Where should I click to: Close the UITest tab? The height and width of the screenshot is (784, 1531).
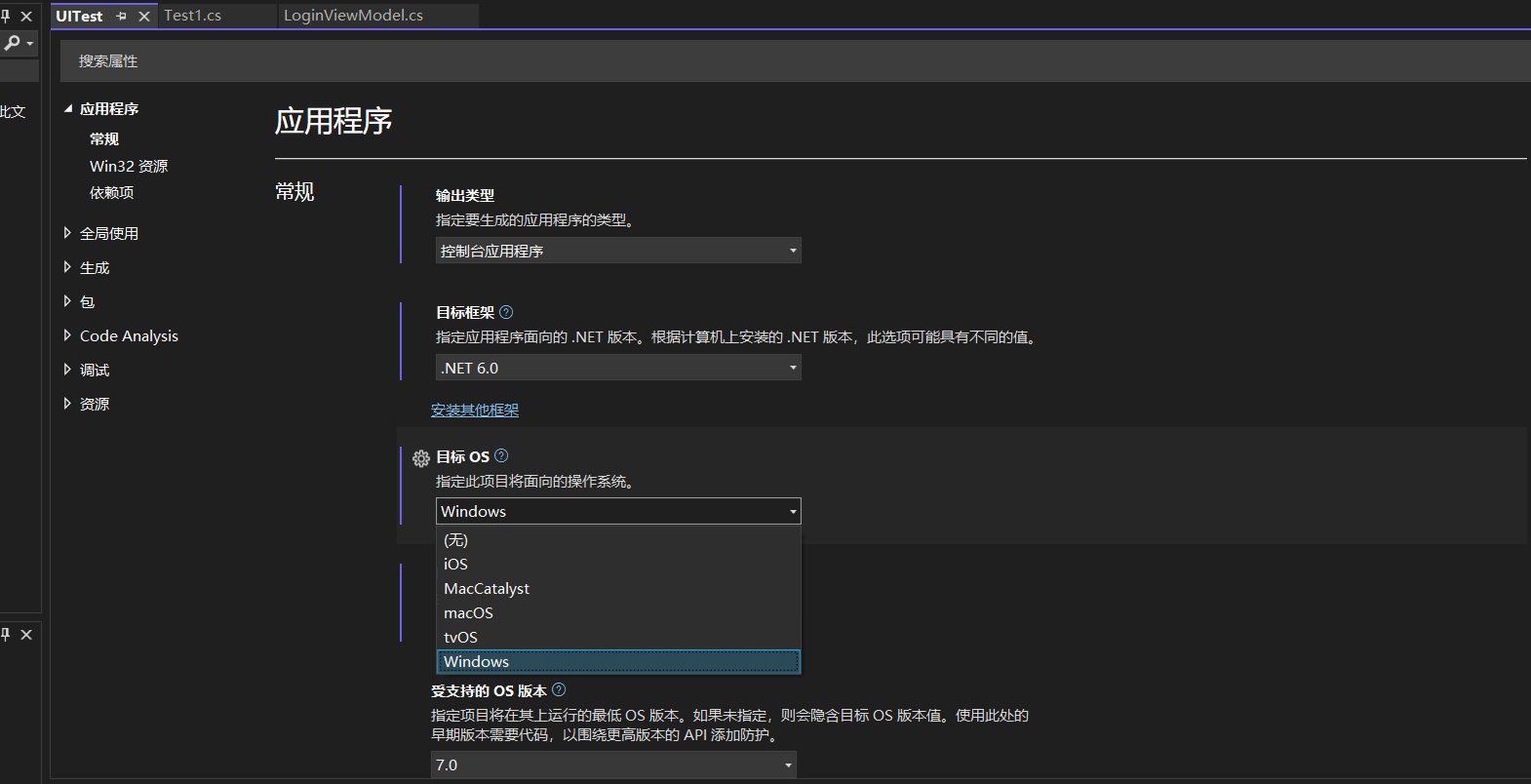[x=144, y=17]
